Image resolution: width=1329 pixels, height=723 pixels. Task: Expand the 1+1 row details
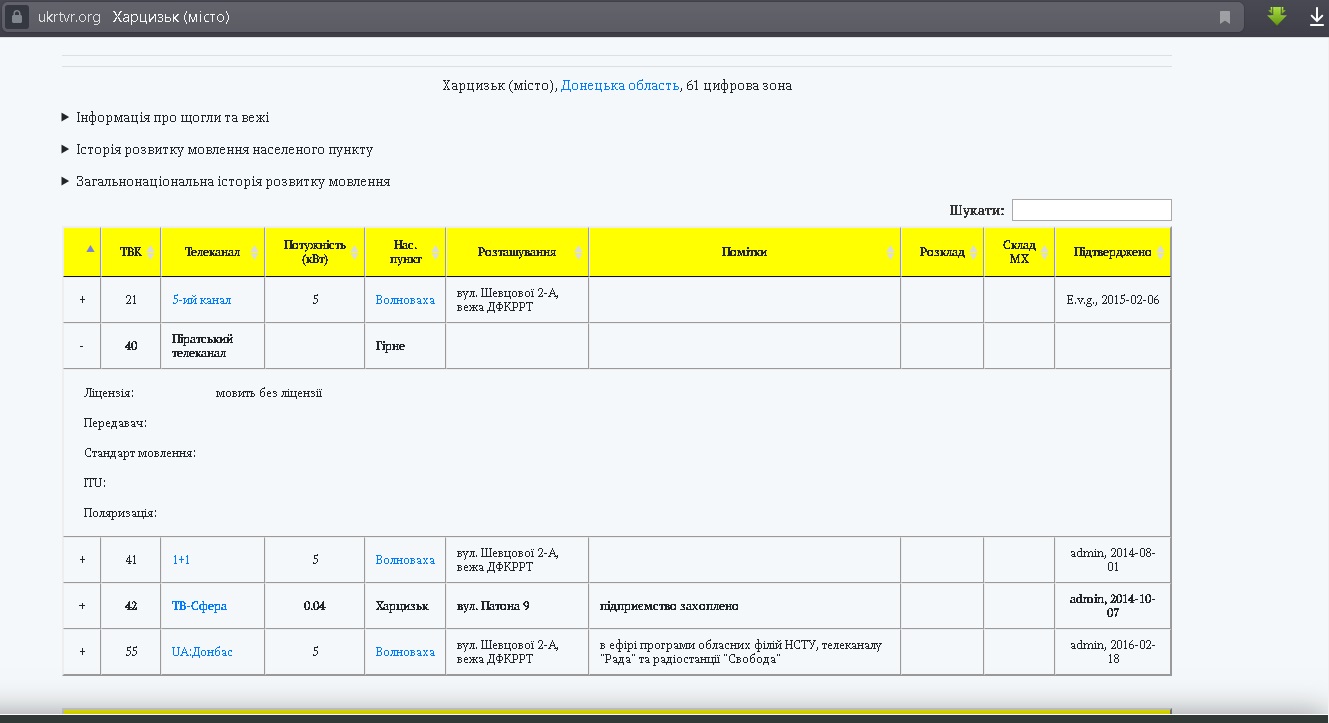coord(82,560)
